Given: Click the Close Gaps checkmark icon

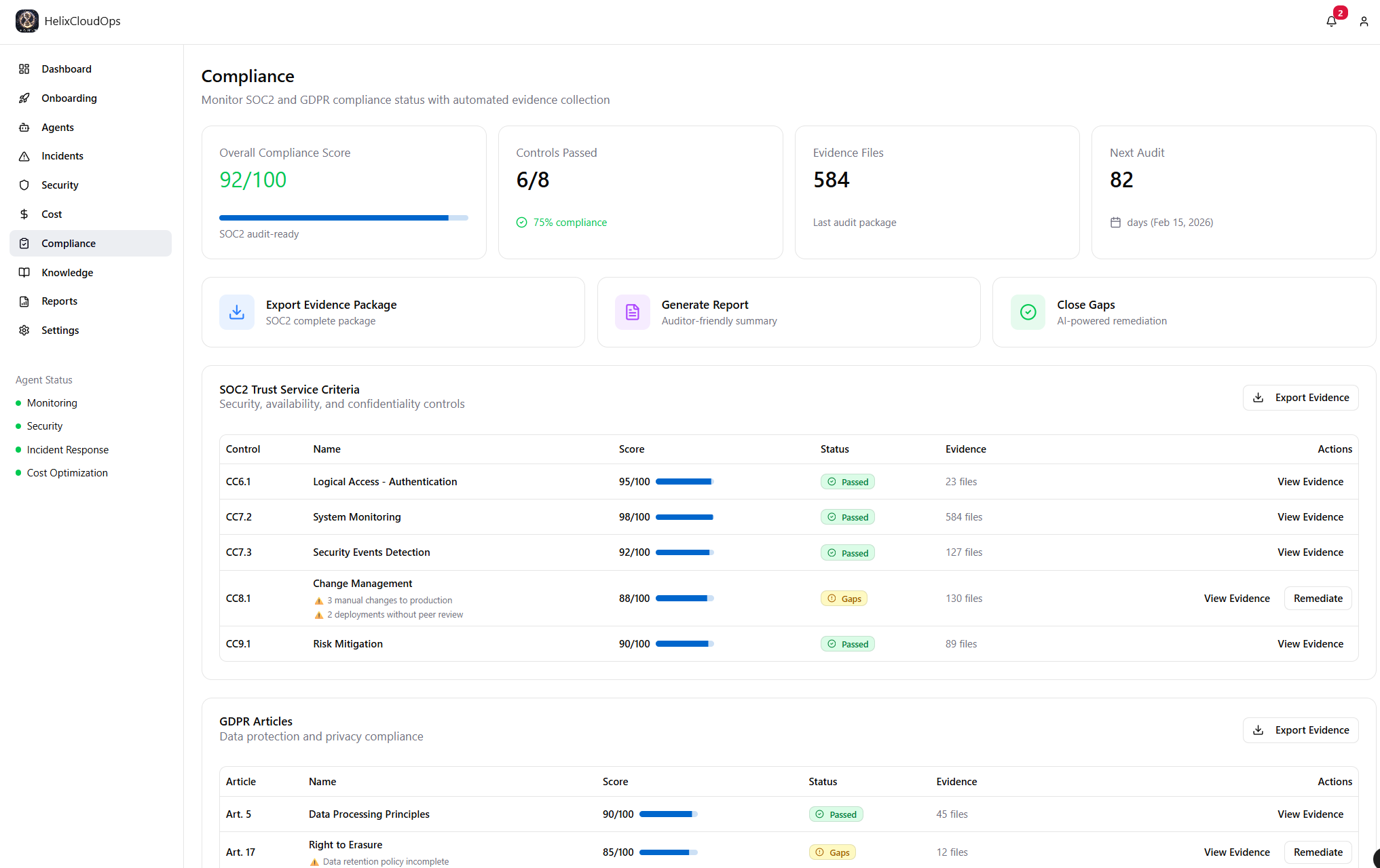Looking at the screenshot, I should (1028, 312).
